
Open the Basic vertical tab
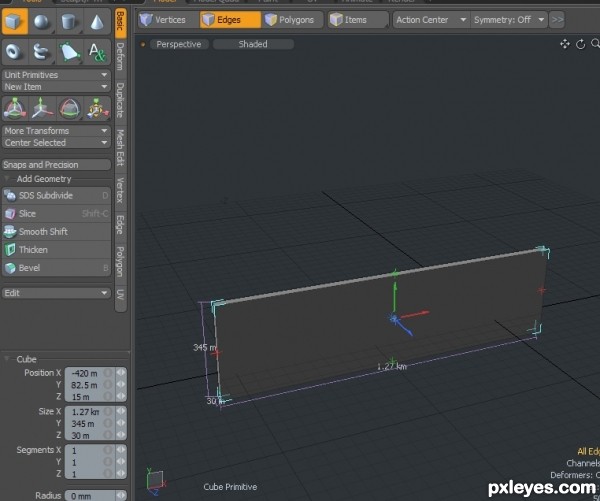point(120,23)
